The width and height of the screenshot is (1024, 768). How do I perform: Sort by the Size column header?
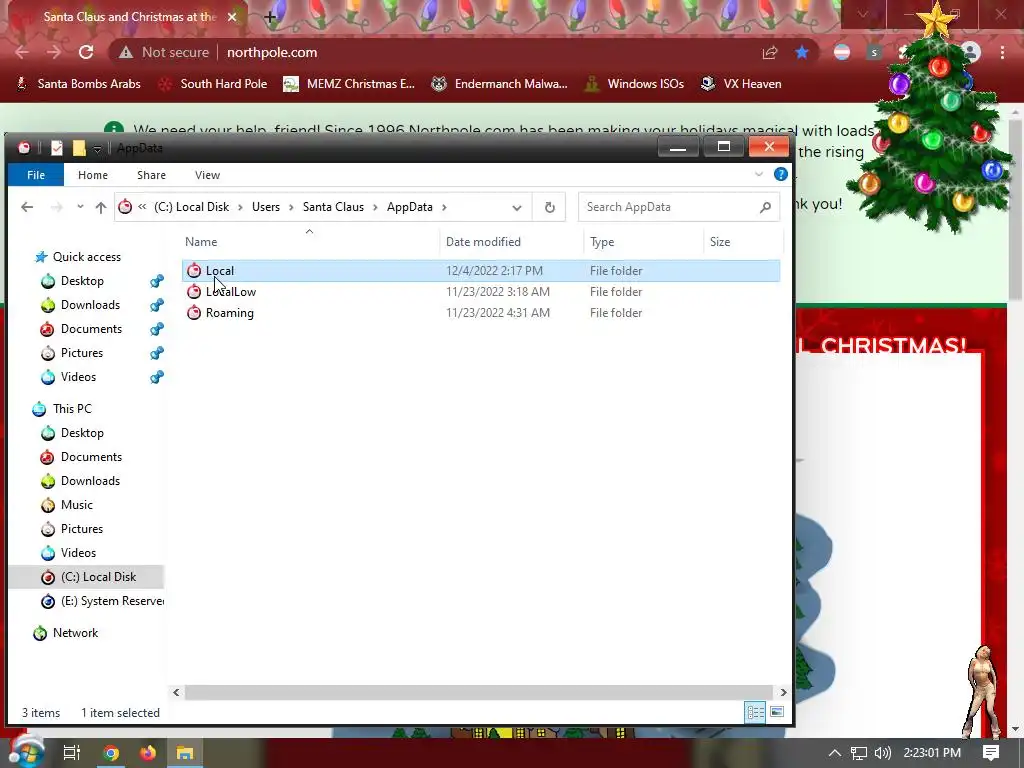(x=720, y=242)
